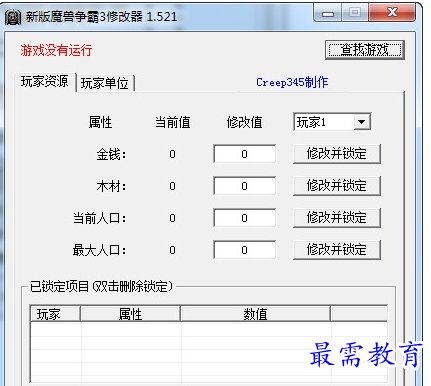Click the 金钱: label
Image resolution: width=431 pixels, height=386 pixels.
click(111, 154)
